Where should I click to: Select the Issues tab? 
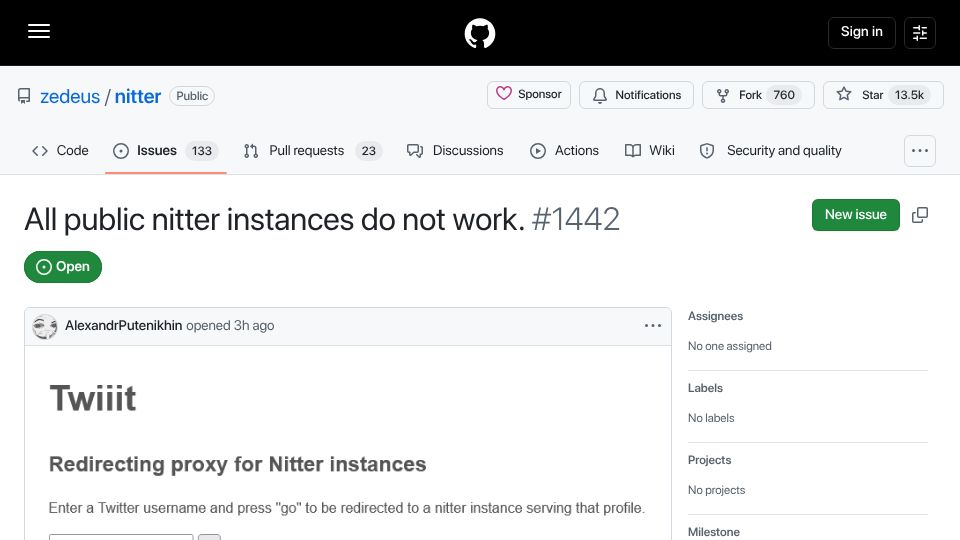tap(165, 151)
